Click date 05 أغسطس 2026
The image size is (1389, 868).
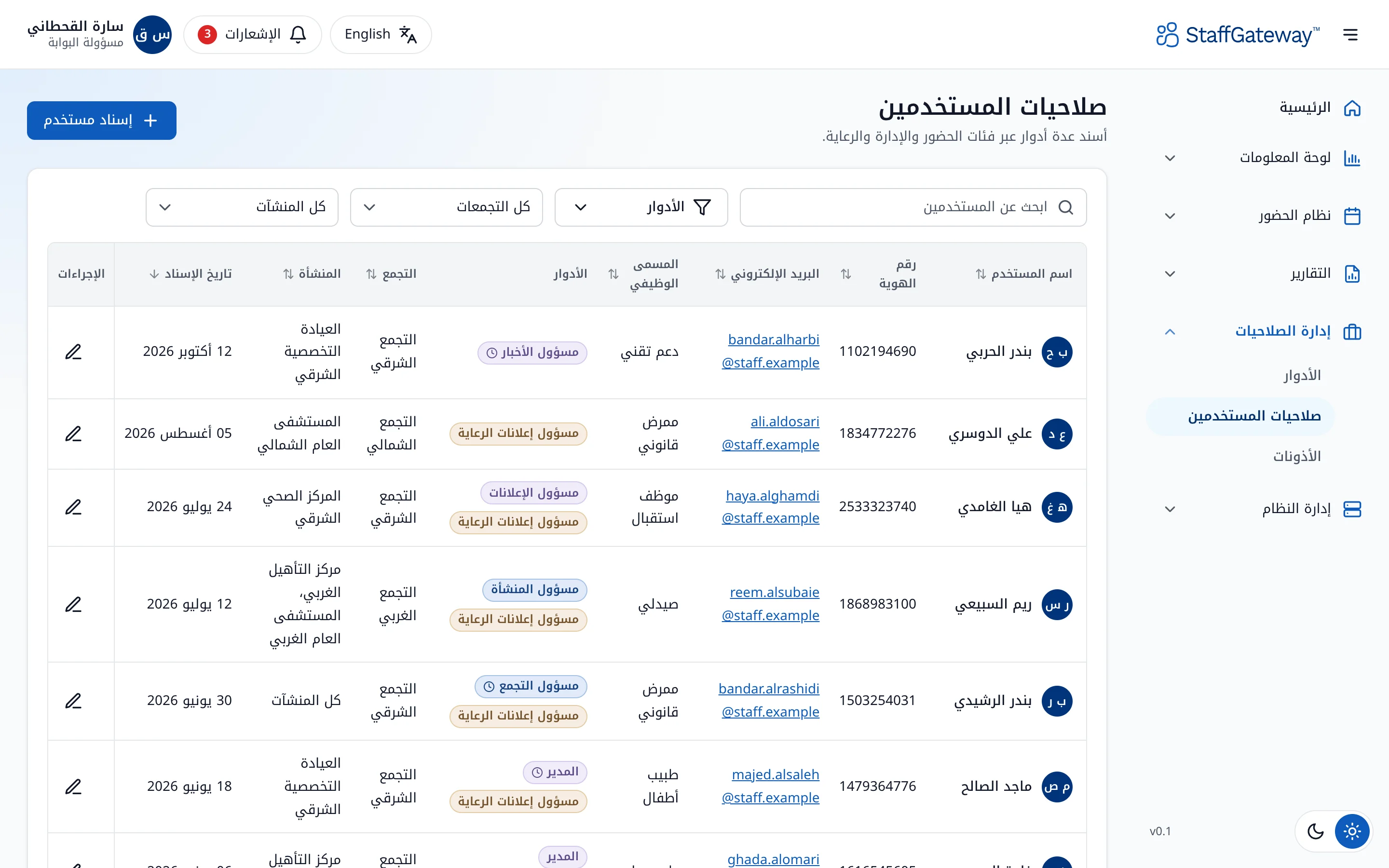pyautogui.click(x=178, y=434)
